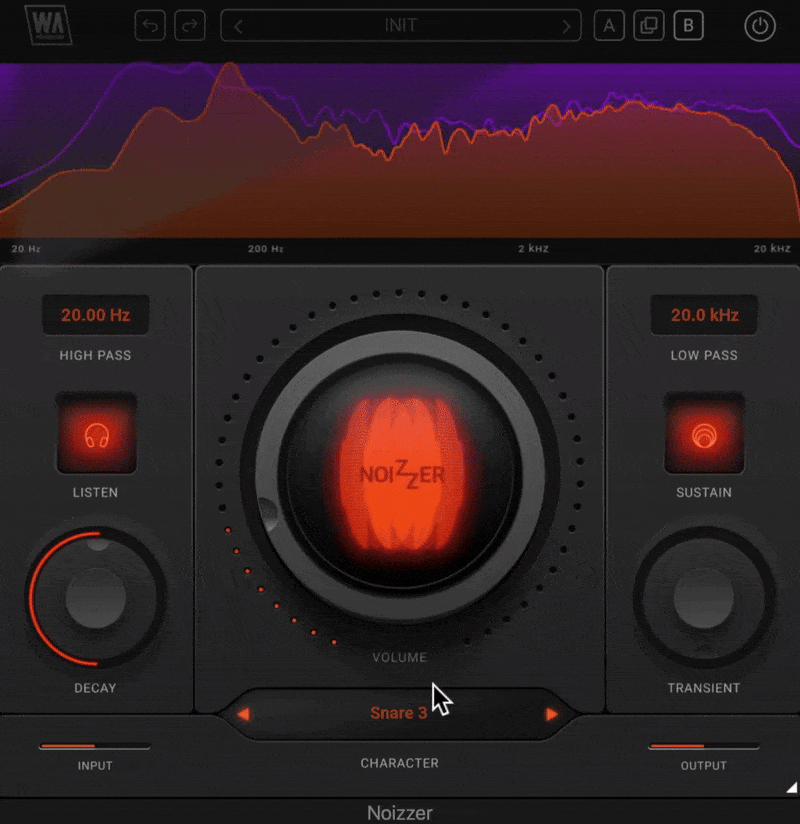Select the next character sound
800x824 pixels.
pyautogui.click(x=551, y=714)
